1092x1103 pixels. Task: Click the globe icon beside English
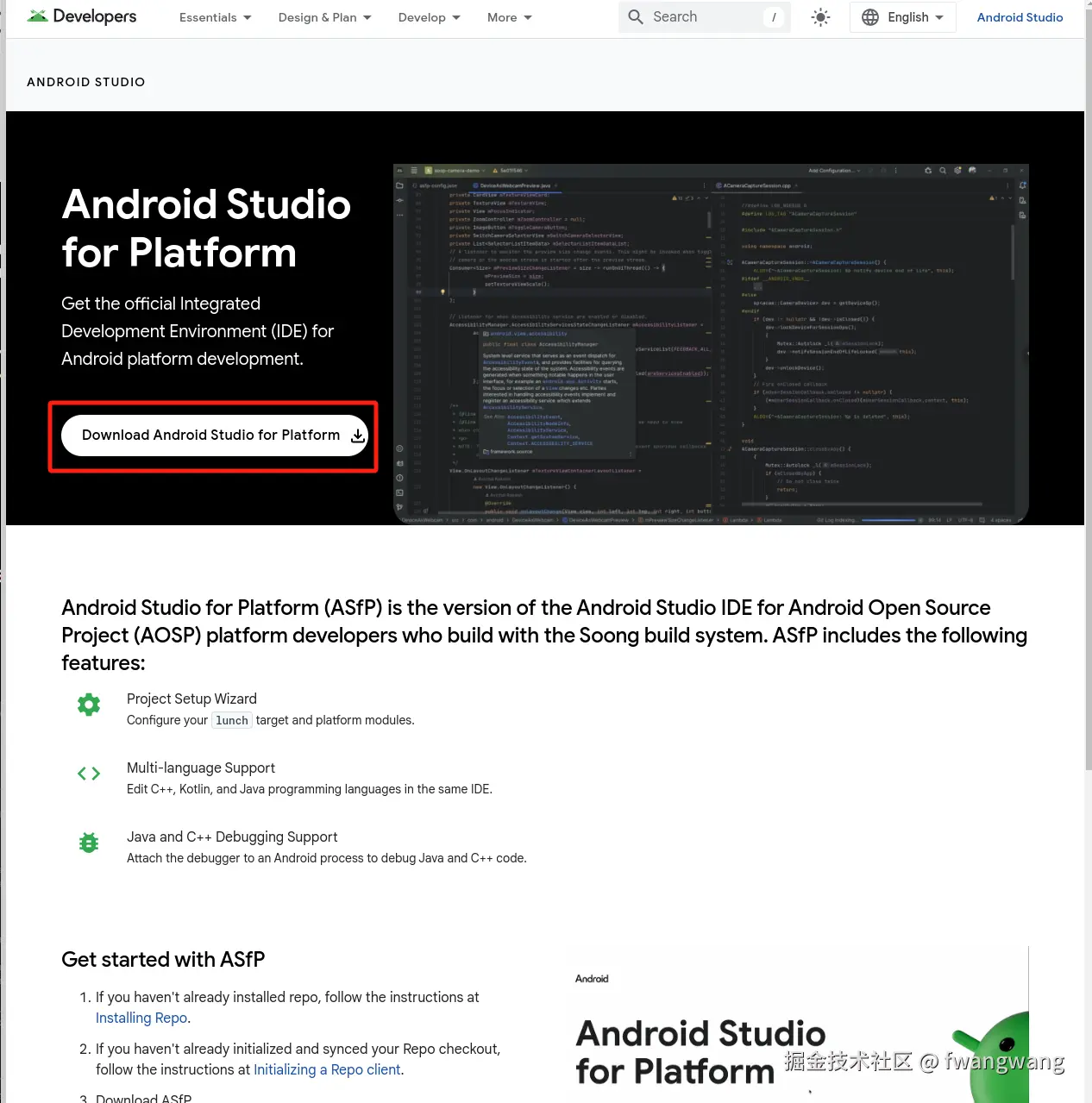click(x=869, y=16)
